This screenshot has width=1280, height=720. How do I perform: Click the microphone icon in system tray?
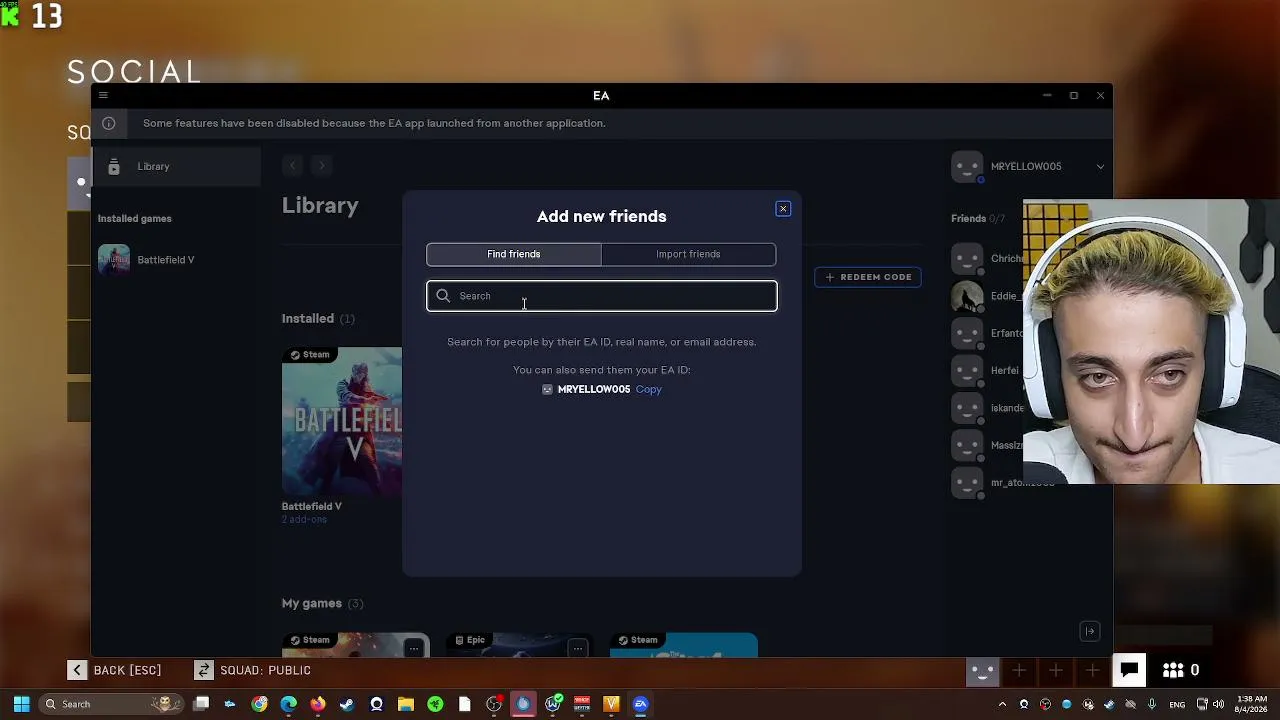pos(1152,704)
